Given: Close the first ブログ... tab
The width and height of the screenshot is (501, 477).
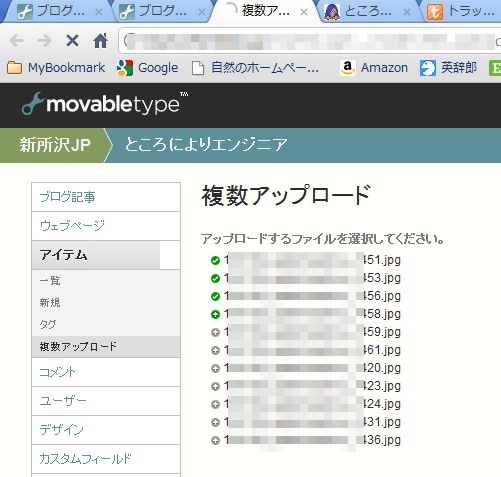Looking at the screenshot, I should 99,12.
